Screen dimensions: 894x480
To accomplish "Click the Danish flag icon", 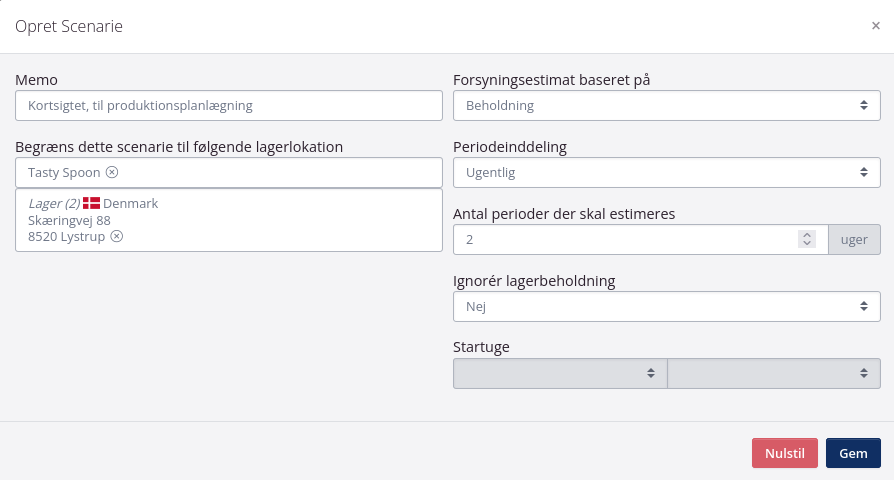I will (x=91, y=203).
